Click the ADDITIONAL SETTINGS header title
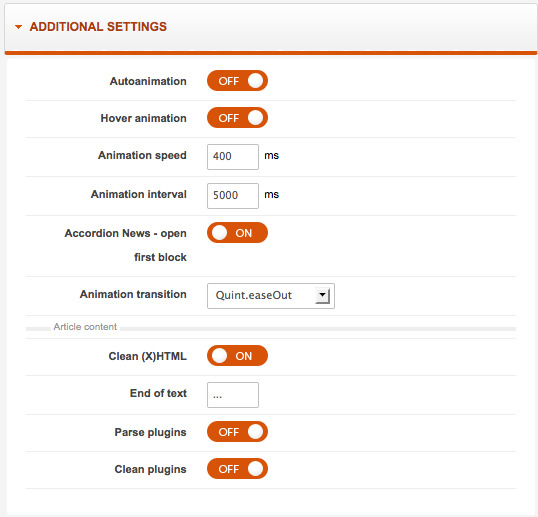This screenshot has height=517, width=538. point(98,27)
